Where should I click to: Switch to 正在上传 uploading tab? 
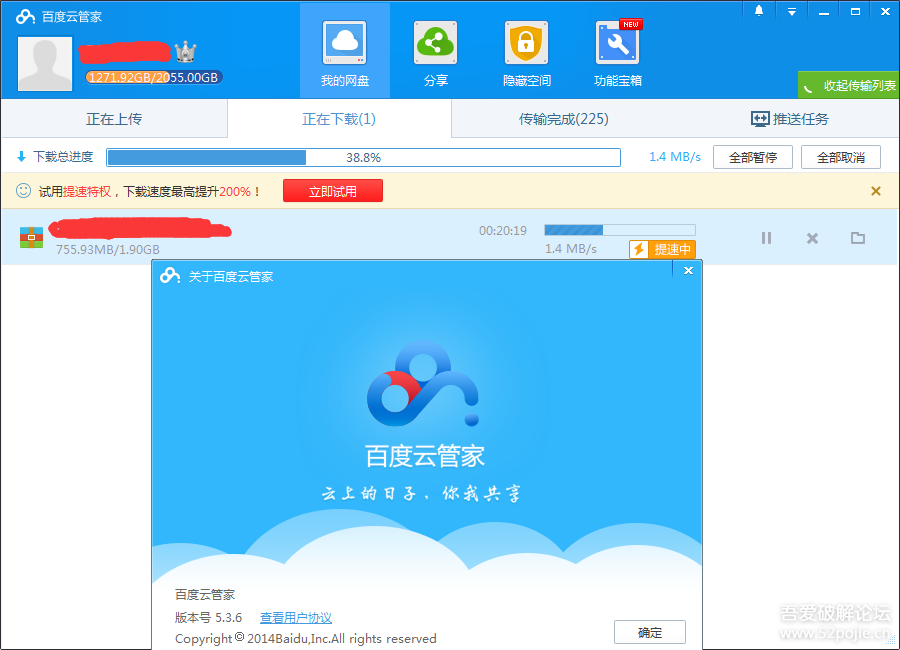pos(114,119)
